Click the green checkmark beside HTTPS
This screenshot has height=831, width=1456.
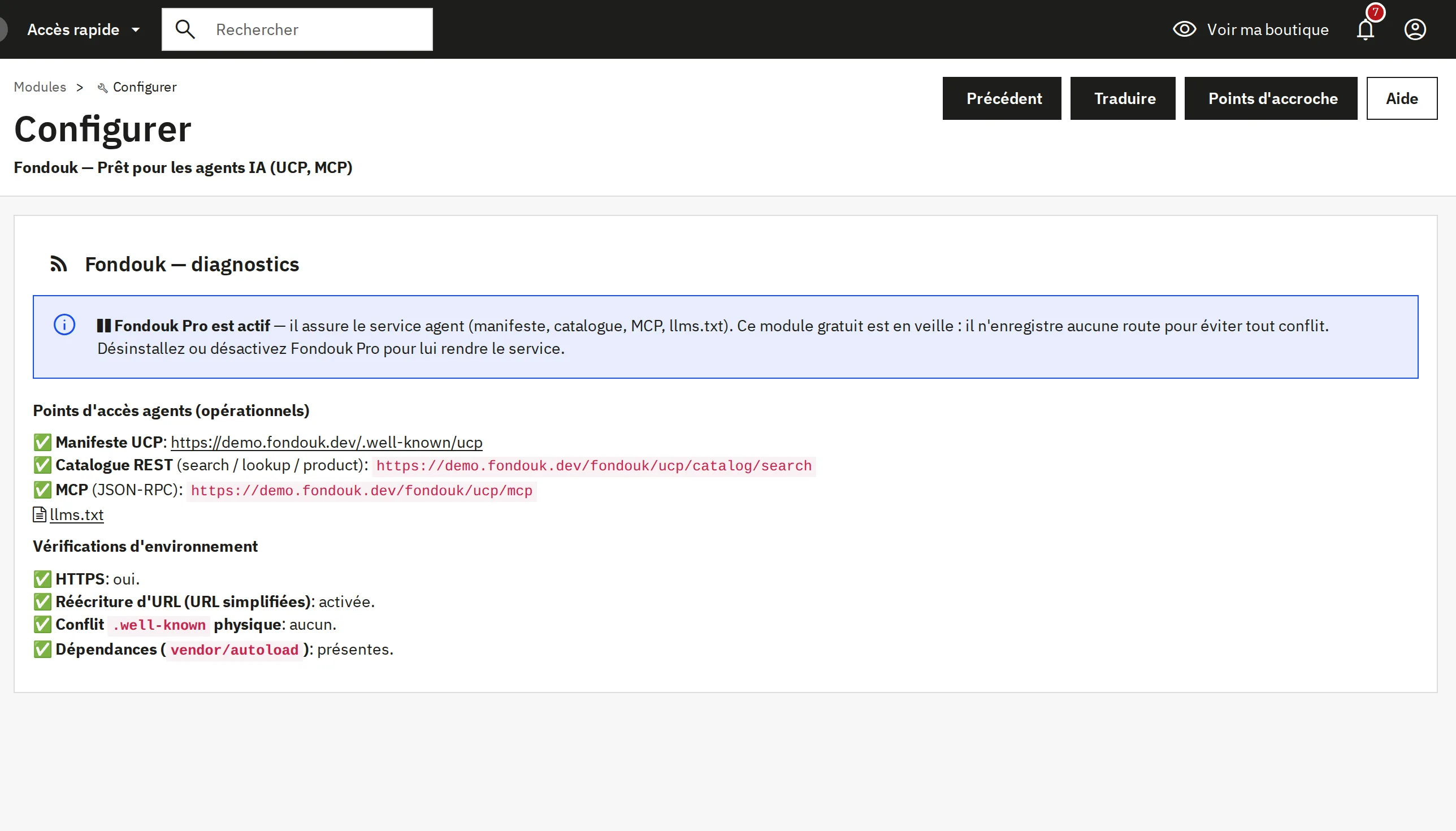[42, 579]
